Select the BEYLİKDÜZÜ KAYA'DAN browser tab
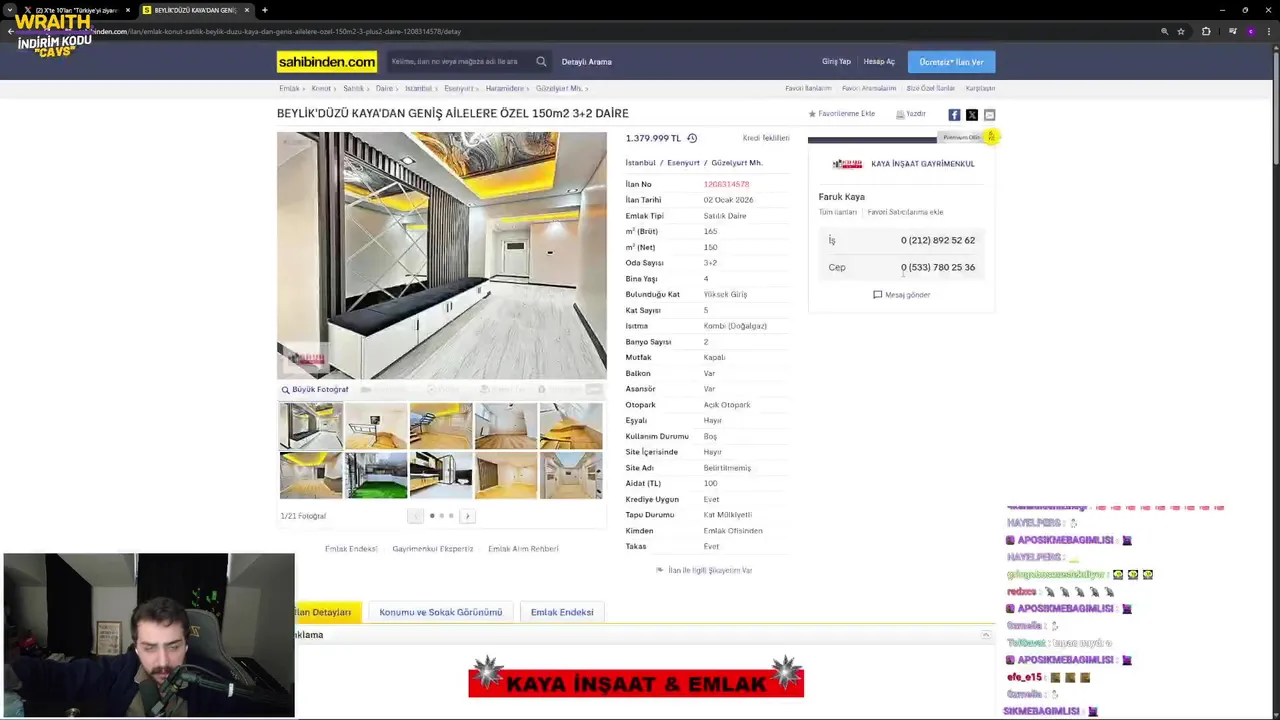 [x=195, y=10]
